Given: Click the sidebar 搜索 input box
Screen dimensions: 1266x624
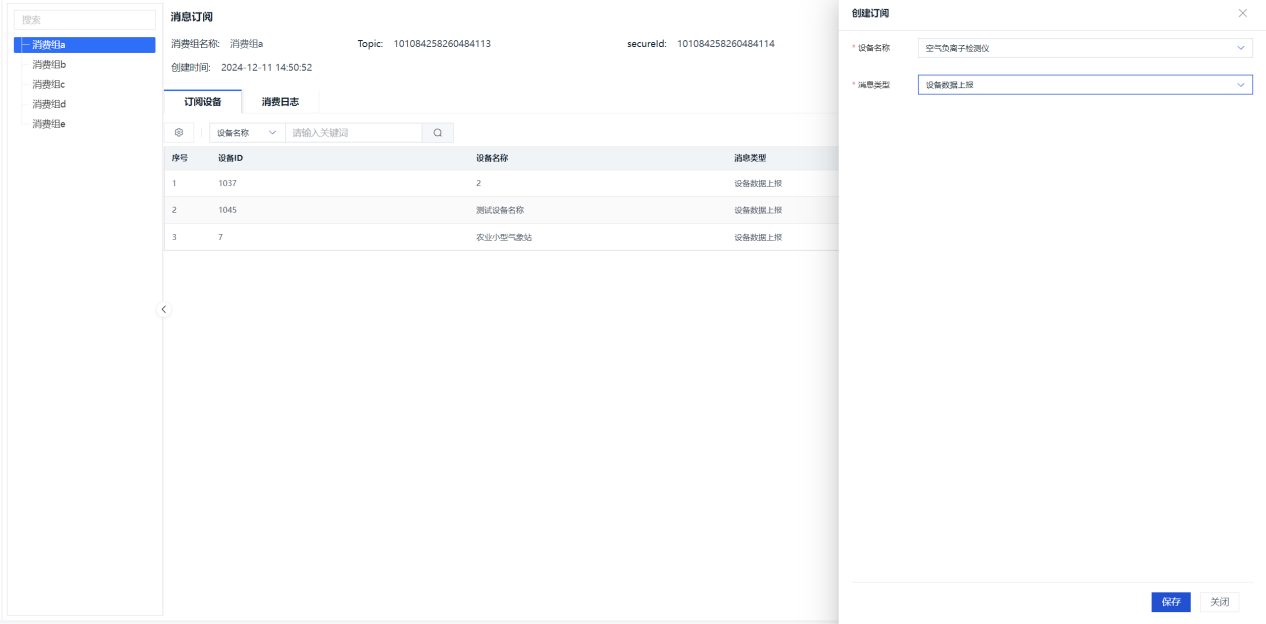Looking at the screenshot, I should [x=84, y=20].
